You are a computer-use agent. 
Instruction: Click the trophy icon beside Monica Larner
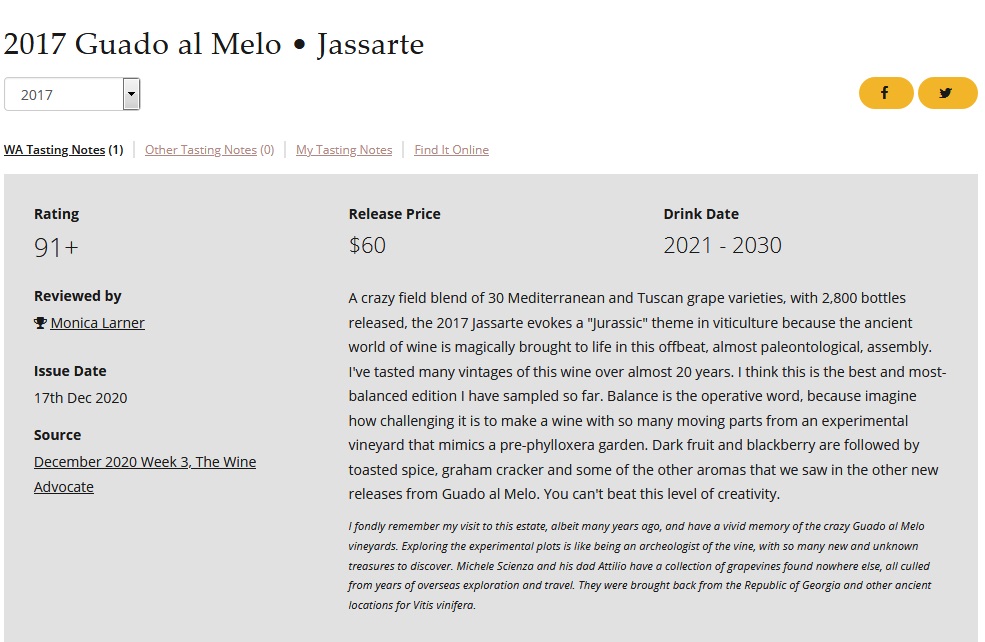pos(40,323)
